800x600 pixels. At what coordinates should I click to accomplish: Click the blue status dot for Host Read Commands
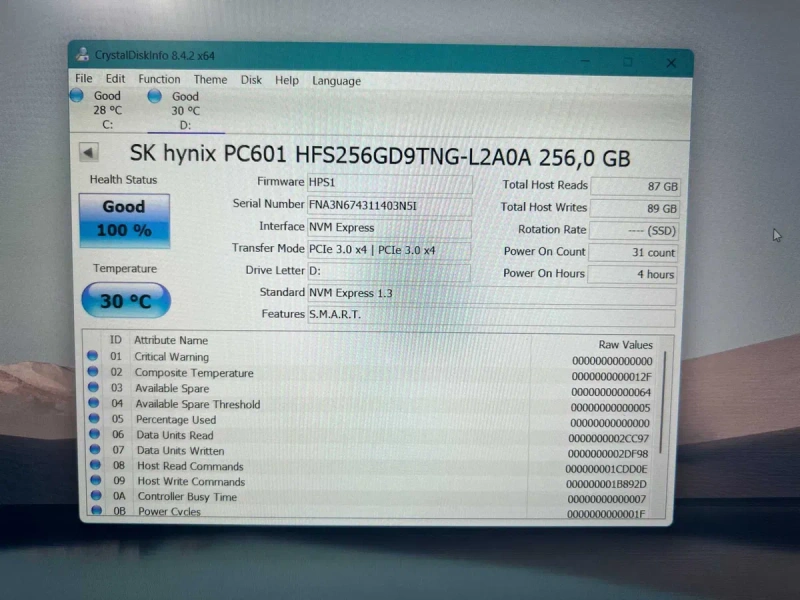pyautogui.click(x=95, y=464)
